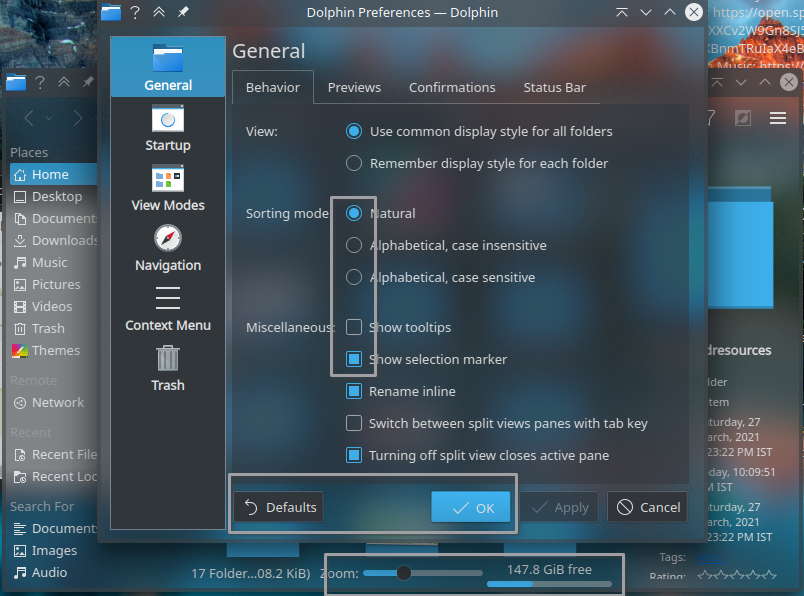Open Documents in Places panel
The height and width of the screenshot is (596, 804).
click(53, 218)
